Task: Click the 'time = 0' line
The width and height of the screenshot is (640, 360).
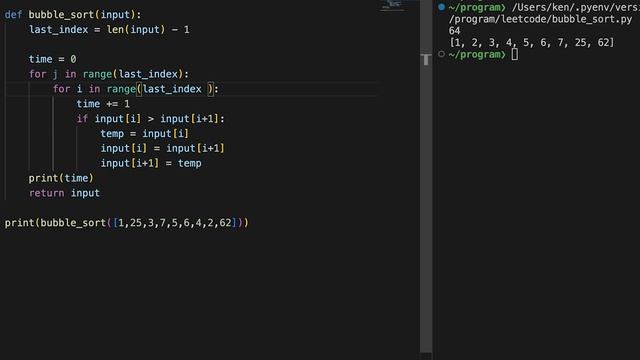Action: [x=52, y=59]
